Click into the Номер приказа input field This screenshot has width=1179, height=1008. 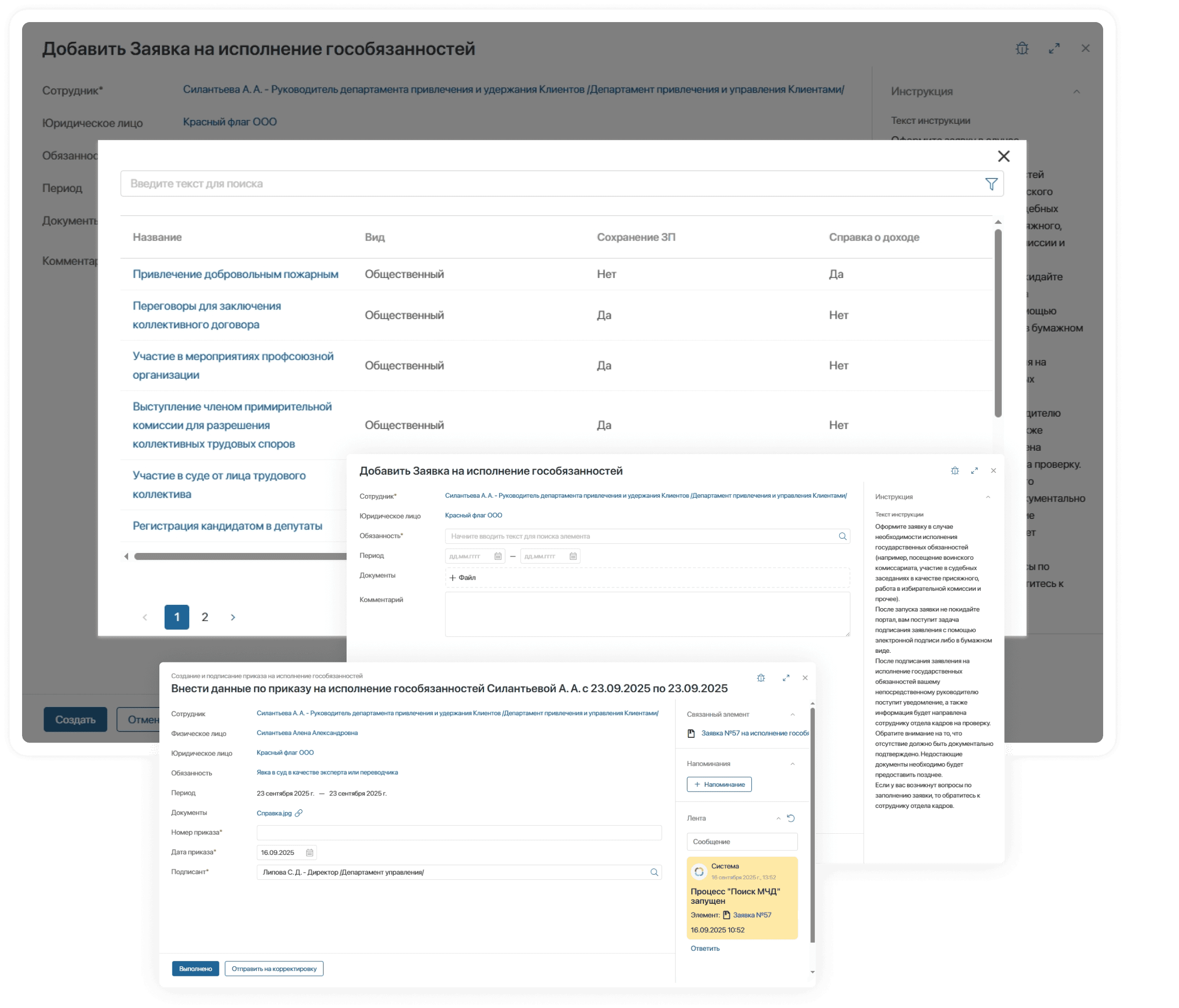point(458,832)
